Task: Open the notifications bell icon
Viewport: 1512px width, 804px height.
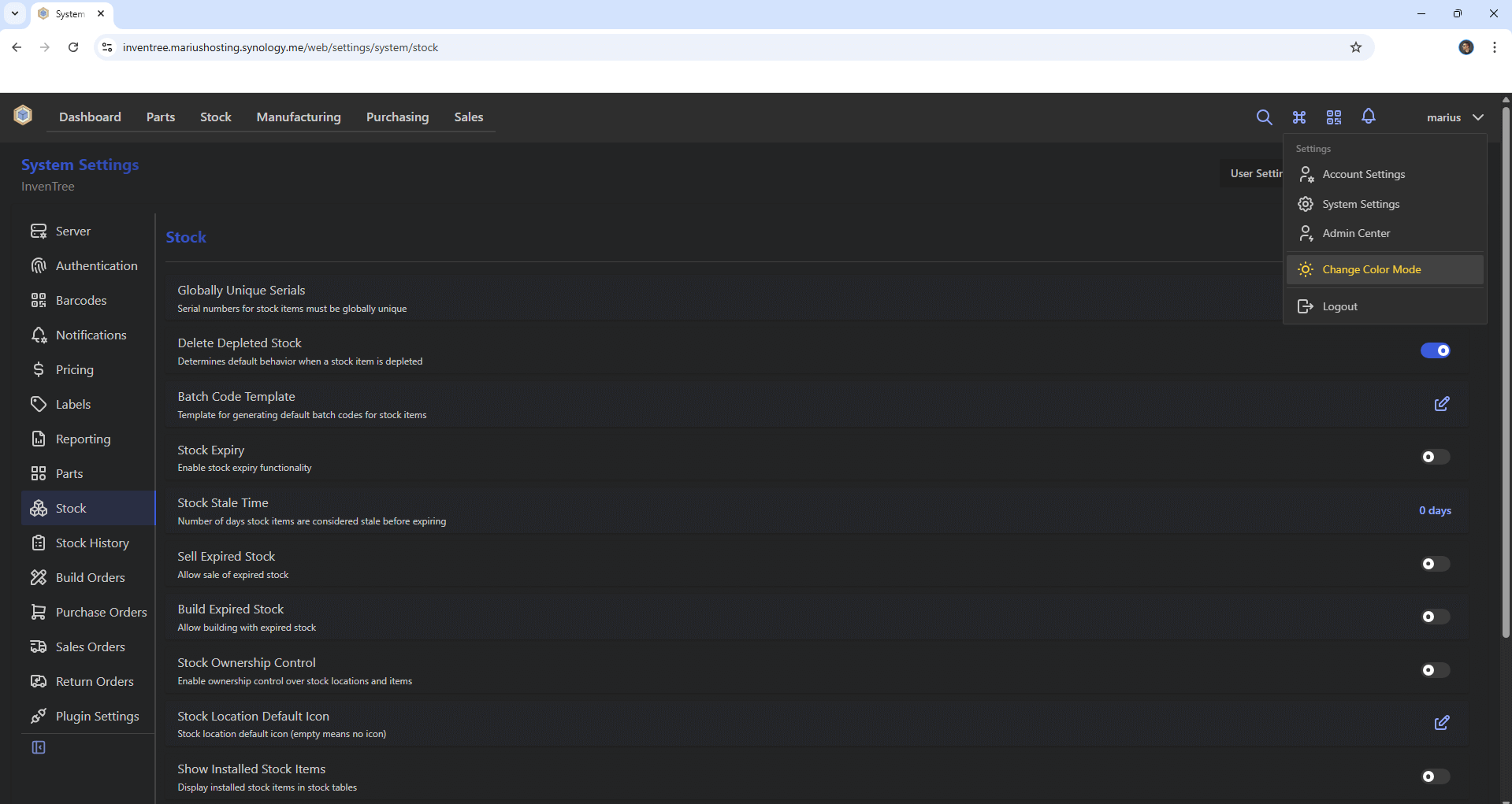Action: [1369, 117]
